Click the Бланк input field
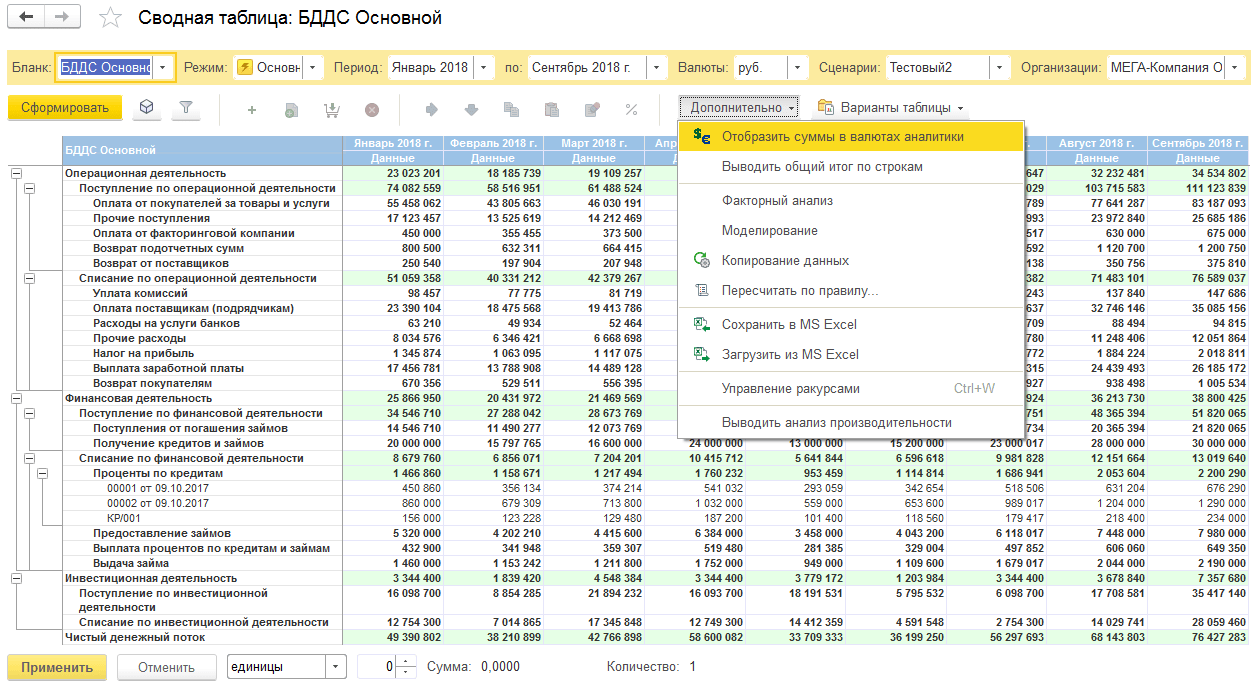The image size is (1258, 690). click(x=105, y=68)
